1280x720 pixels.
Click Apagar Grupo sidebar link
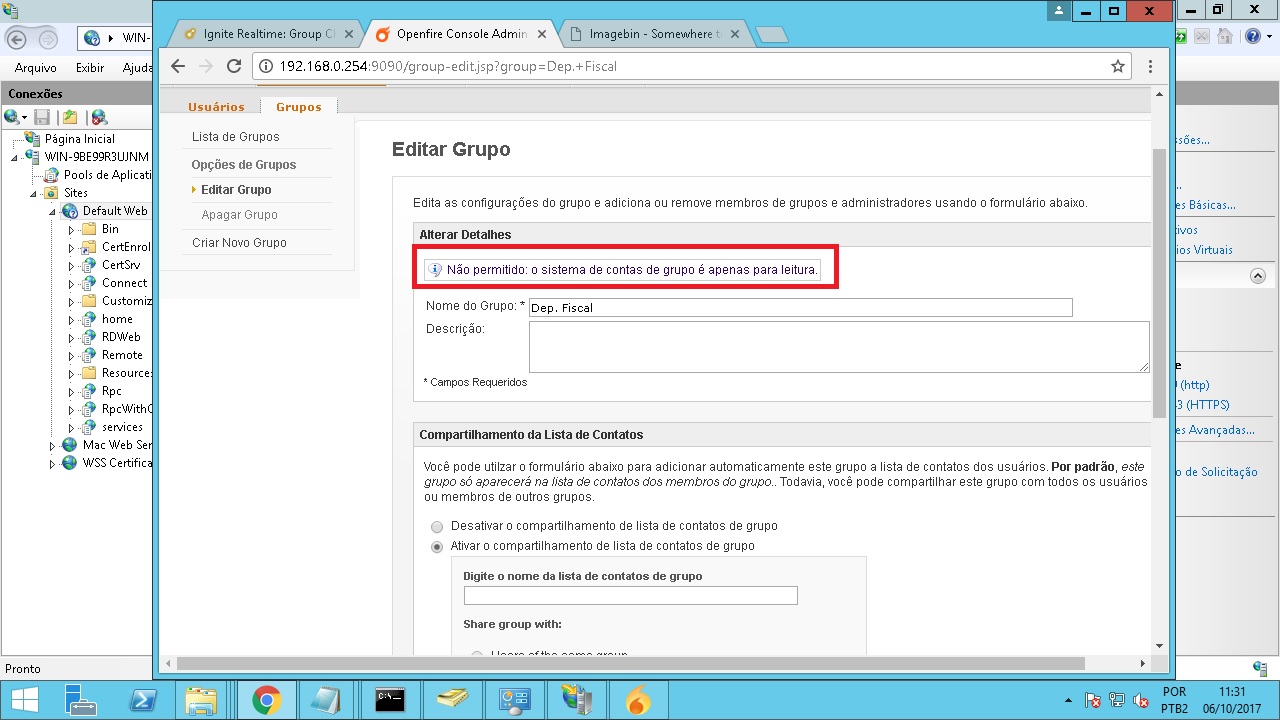point(240,215)
